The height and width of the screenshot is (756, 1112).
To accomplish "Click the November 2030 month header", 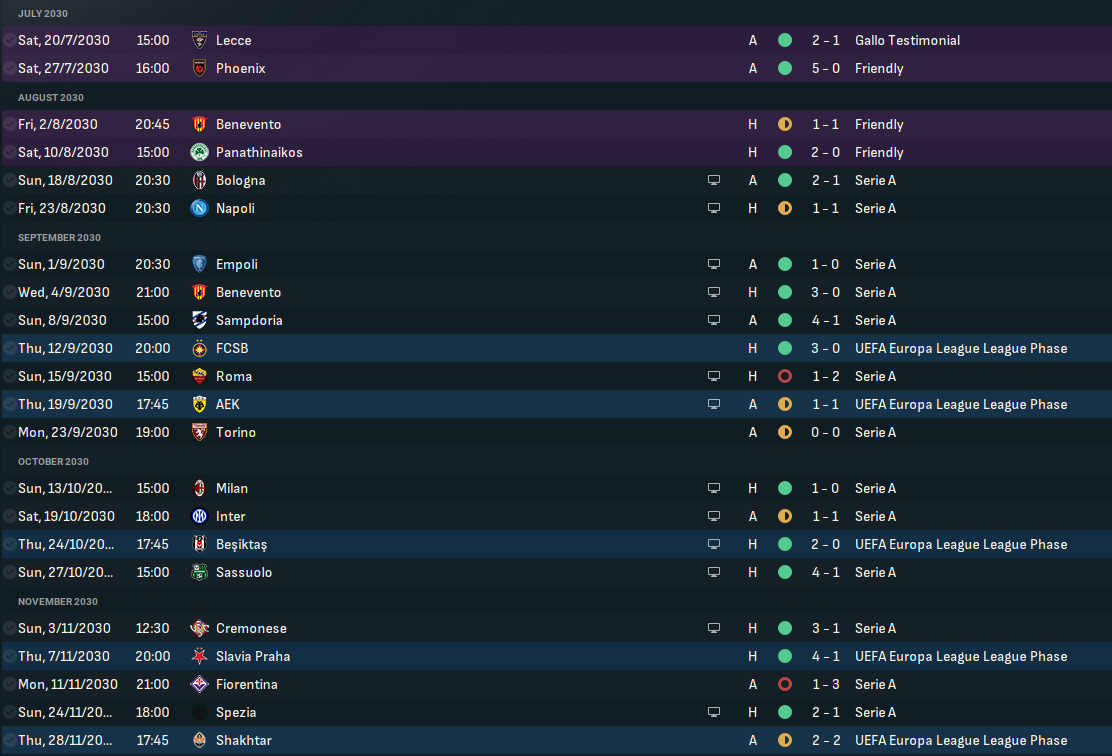I will pos(58,601).
